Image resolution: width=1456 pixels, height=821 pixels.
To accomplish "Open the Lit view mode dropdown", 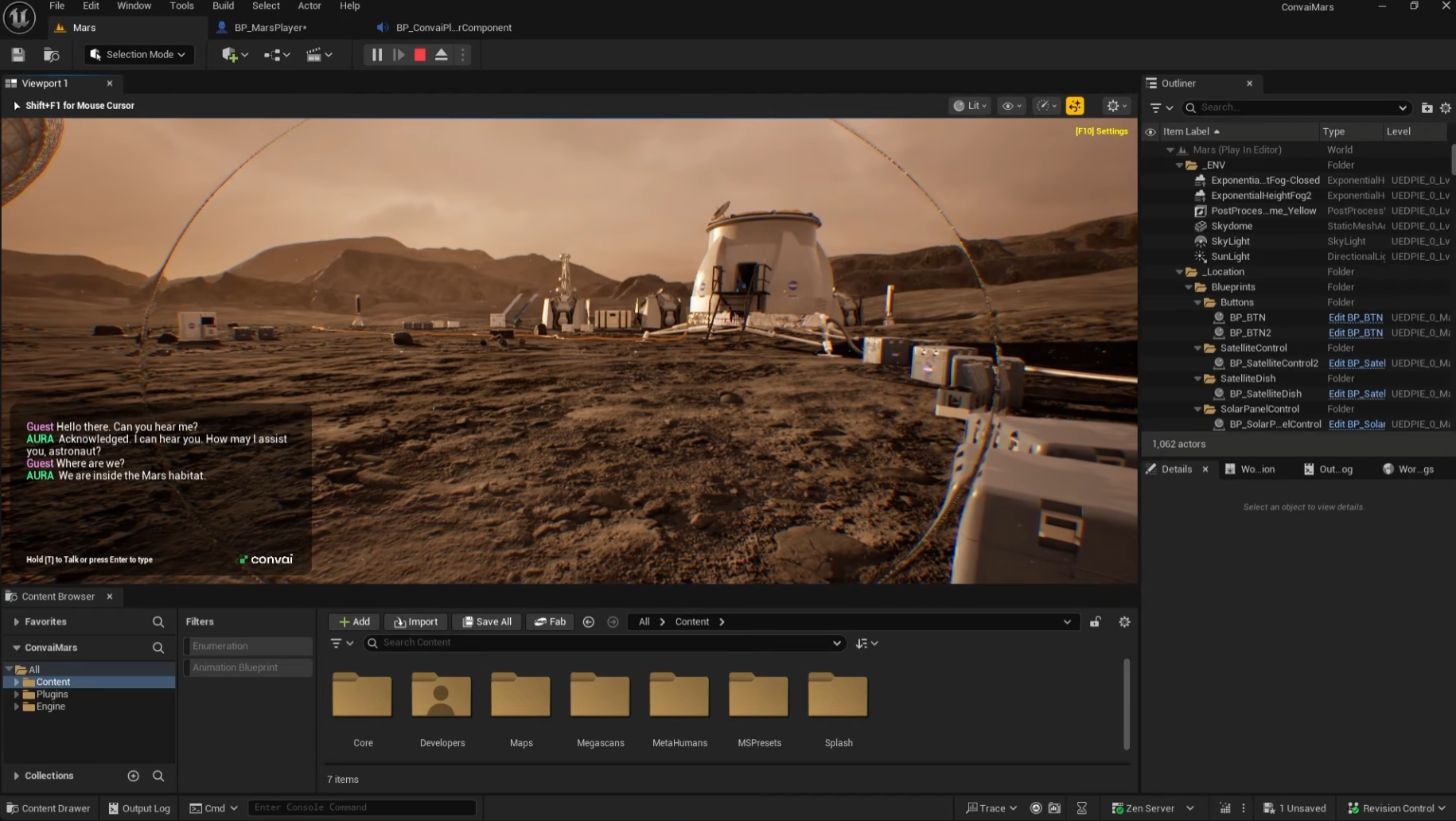I will [x=970, y=106].
